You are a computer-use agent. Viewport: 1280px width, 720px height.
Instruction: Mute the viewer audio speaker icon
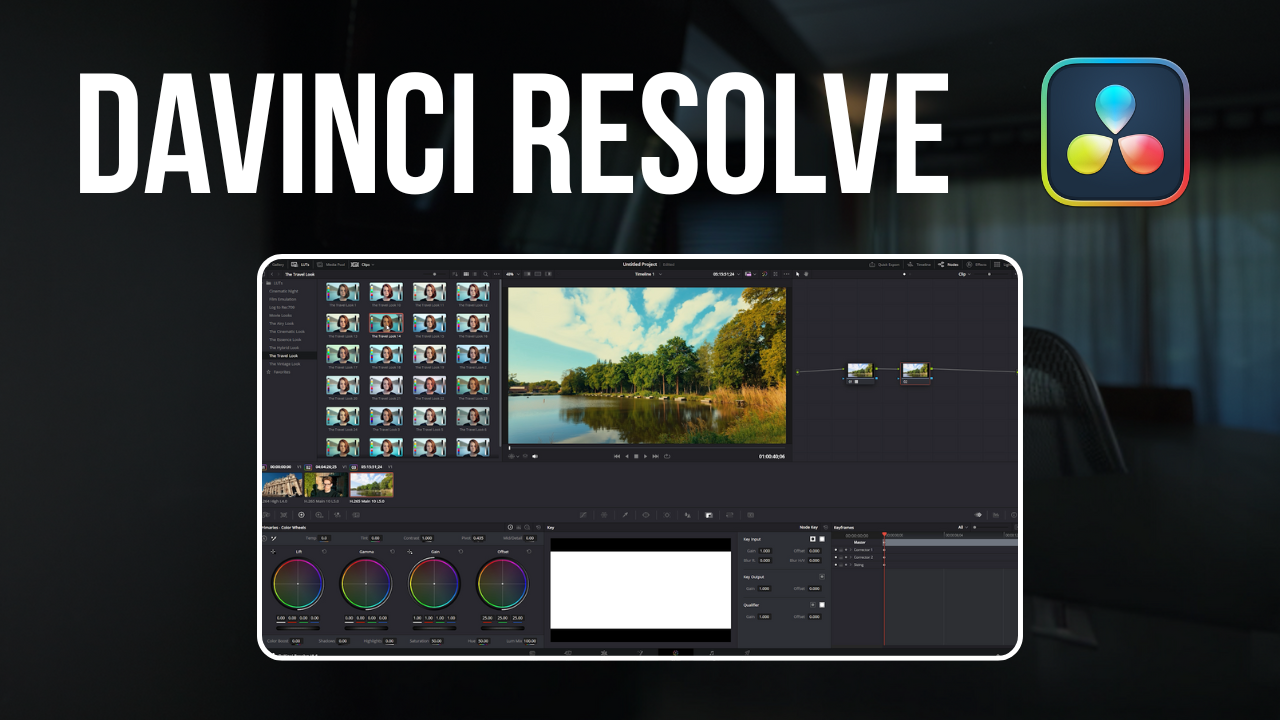[x=535, y=456]
